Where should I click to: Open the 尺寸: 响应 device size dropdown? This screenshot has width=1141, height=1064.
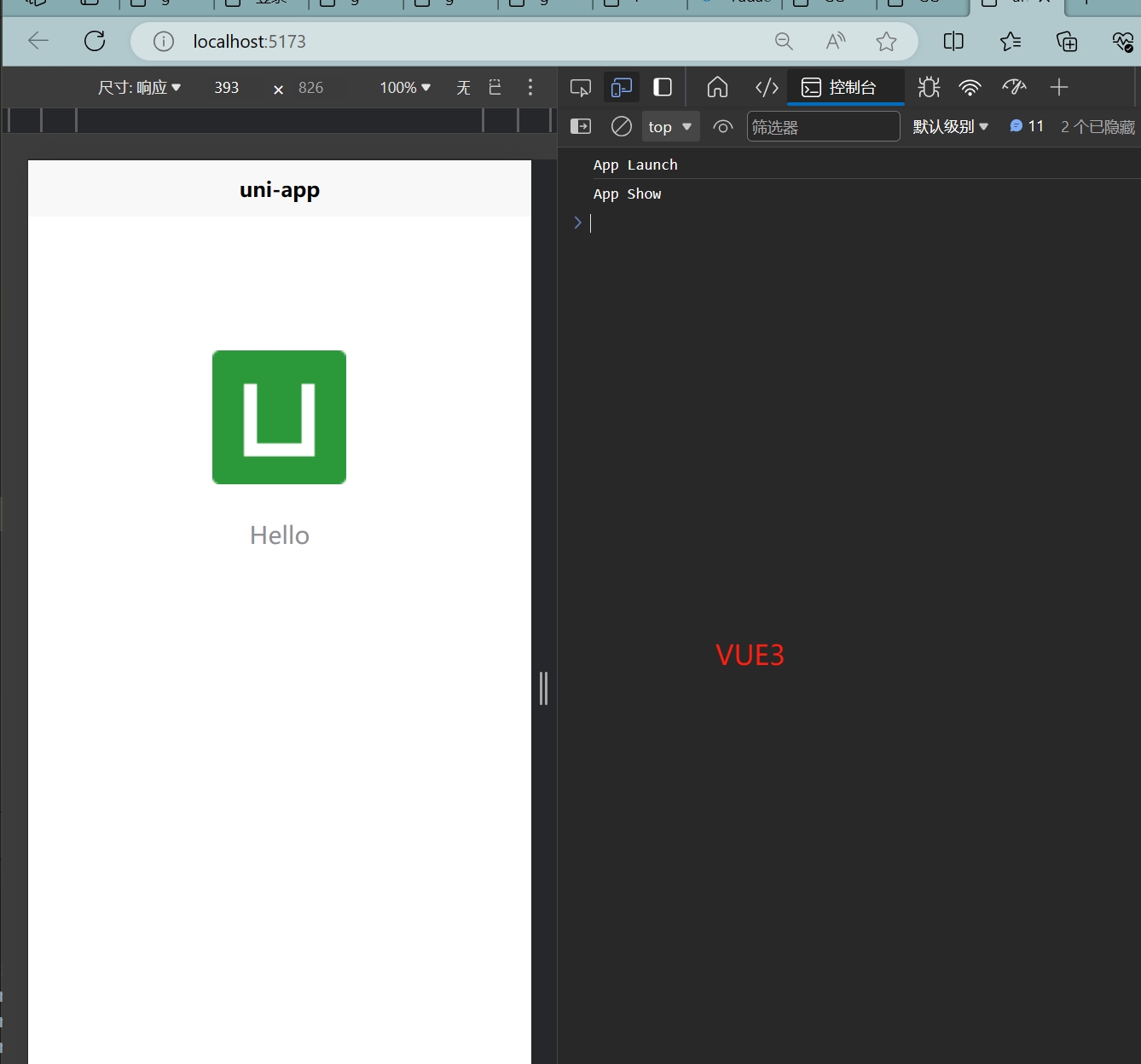[139, 87]
